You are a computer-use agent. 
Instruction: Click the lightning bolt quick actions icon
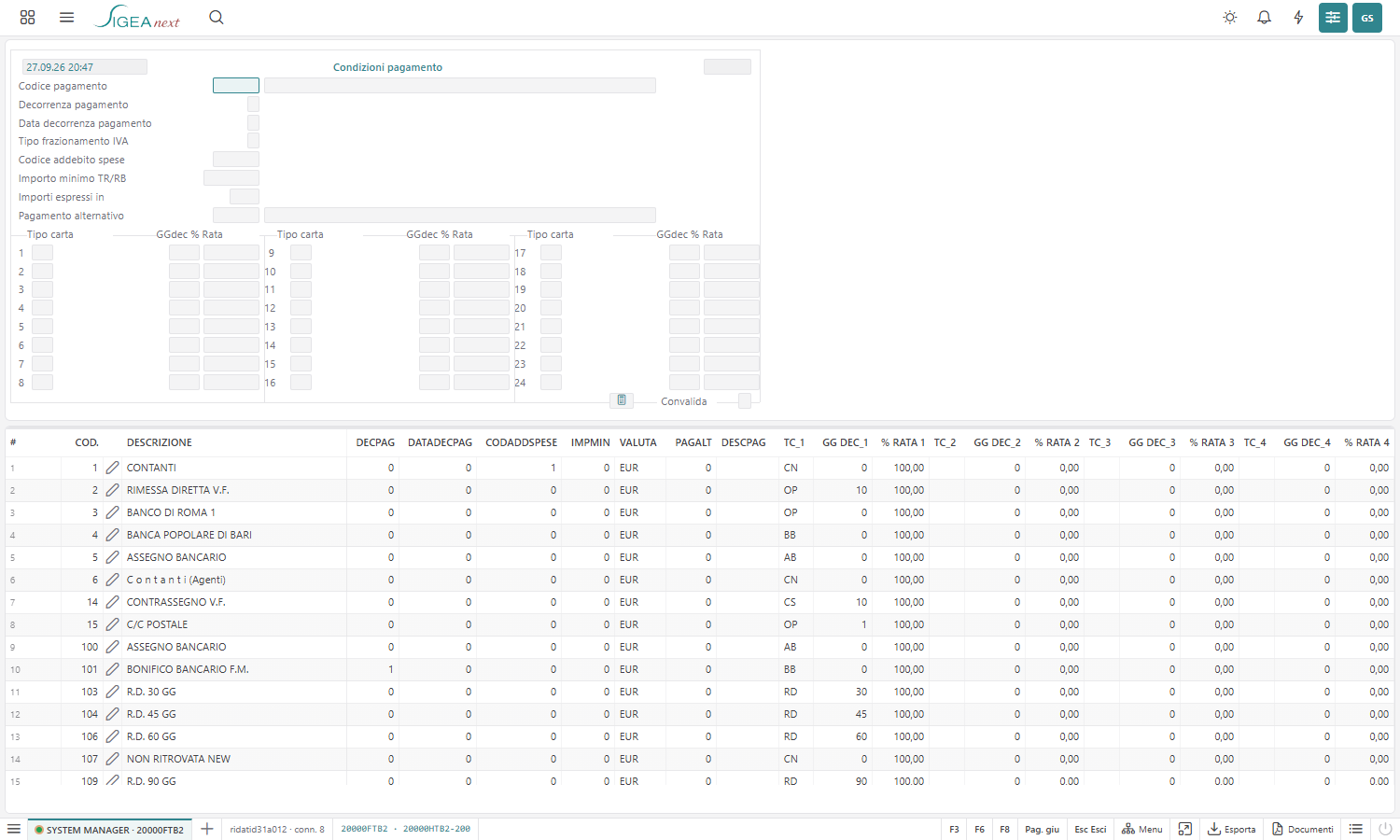click(1298, 18)
